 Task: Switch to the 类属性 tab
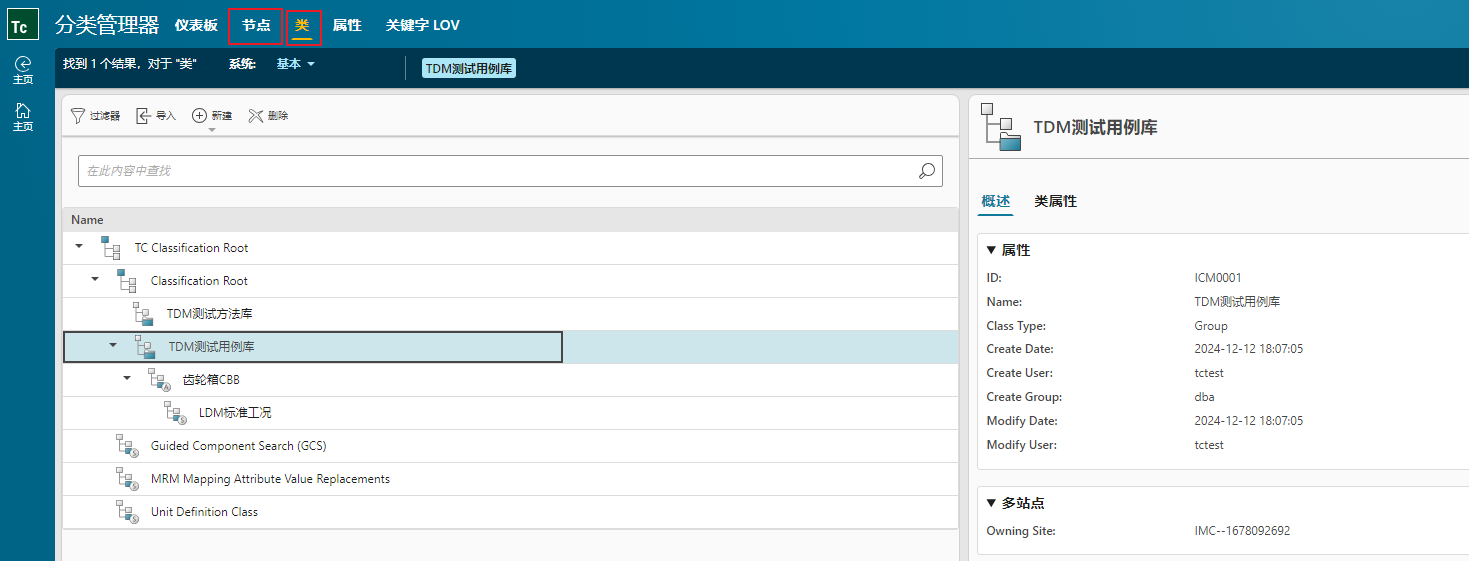point(1056,201)
